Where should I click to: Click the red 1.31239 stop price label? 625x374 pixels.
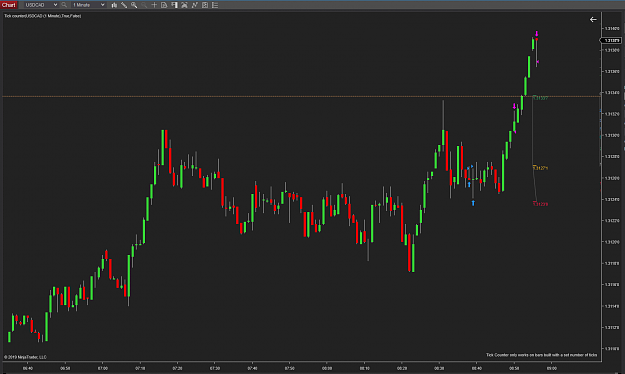click(540, 204)
